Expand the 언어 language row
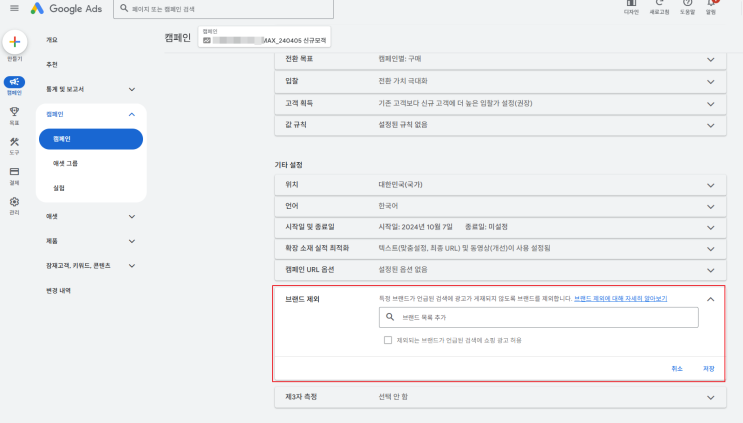Image resolution: width=743 pixels, height=423 pixels. pyautogui.click(x=500, y=206)
